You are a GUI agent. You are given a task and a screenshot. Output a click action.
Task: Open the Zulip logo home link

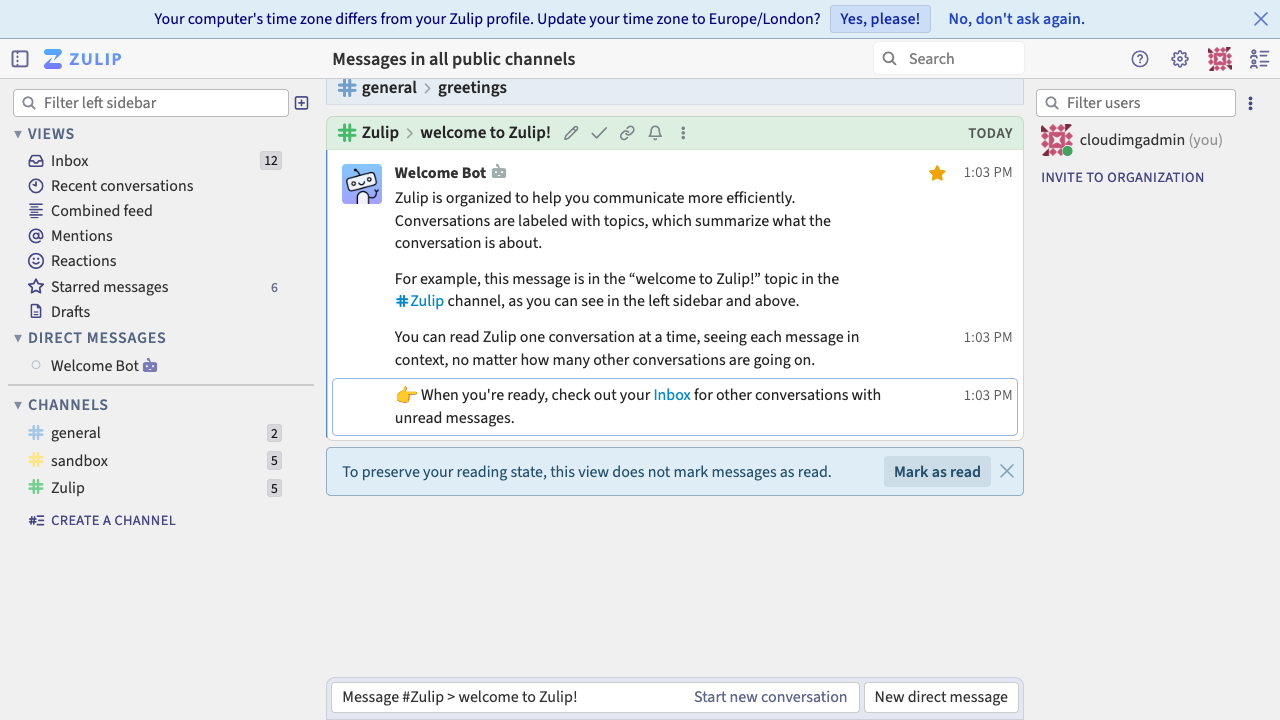[x=83, y=59]
